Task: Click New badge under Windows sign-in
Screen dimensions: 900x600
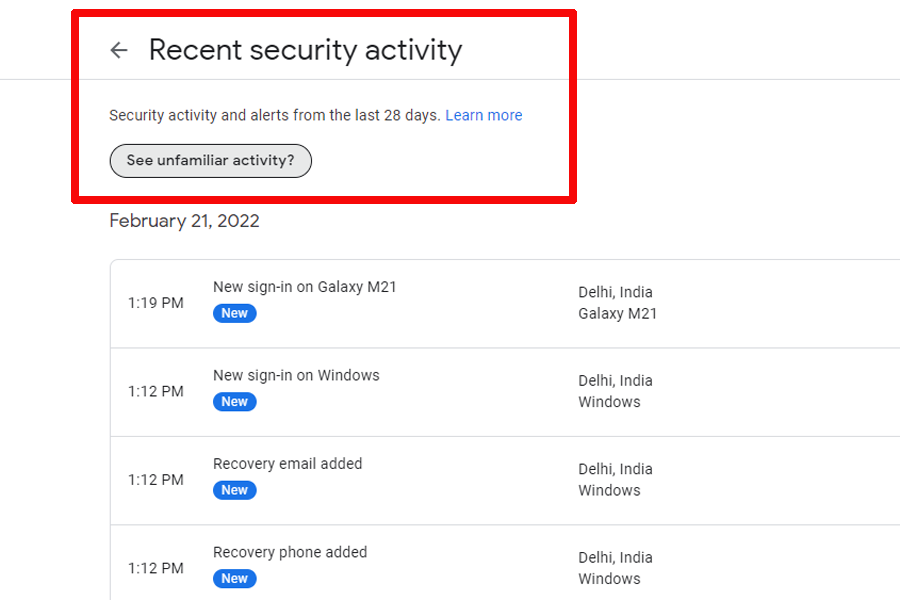Action: point(235,402)
